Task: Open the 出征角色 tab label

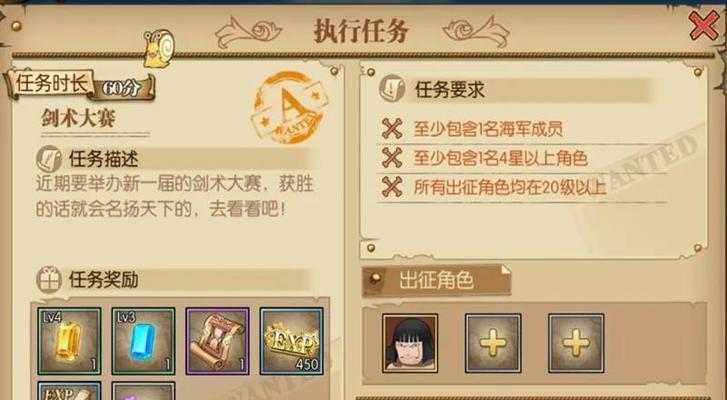Action: [x=436, y=280]
